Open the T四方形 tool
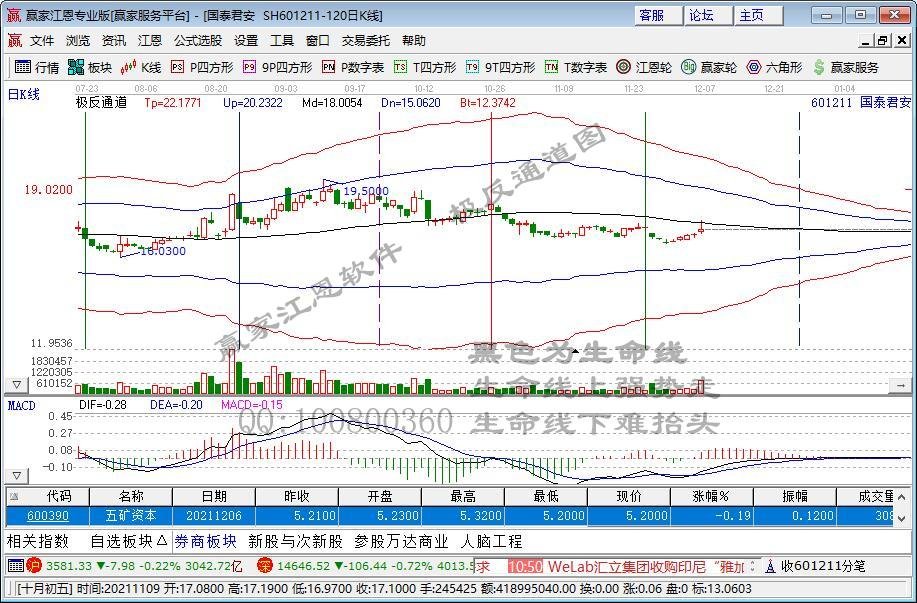This screenshot has width=917, height=603. point(425,67)
